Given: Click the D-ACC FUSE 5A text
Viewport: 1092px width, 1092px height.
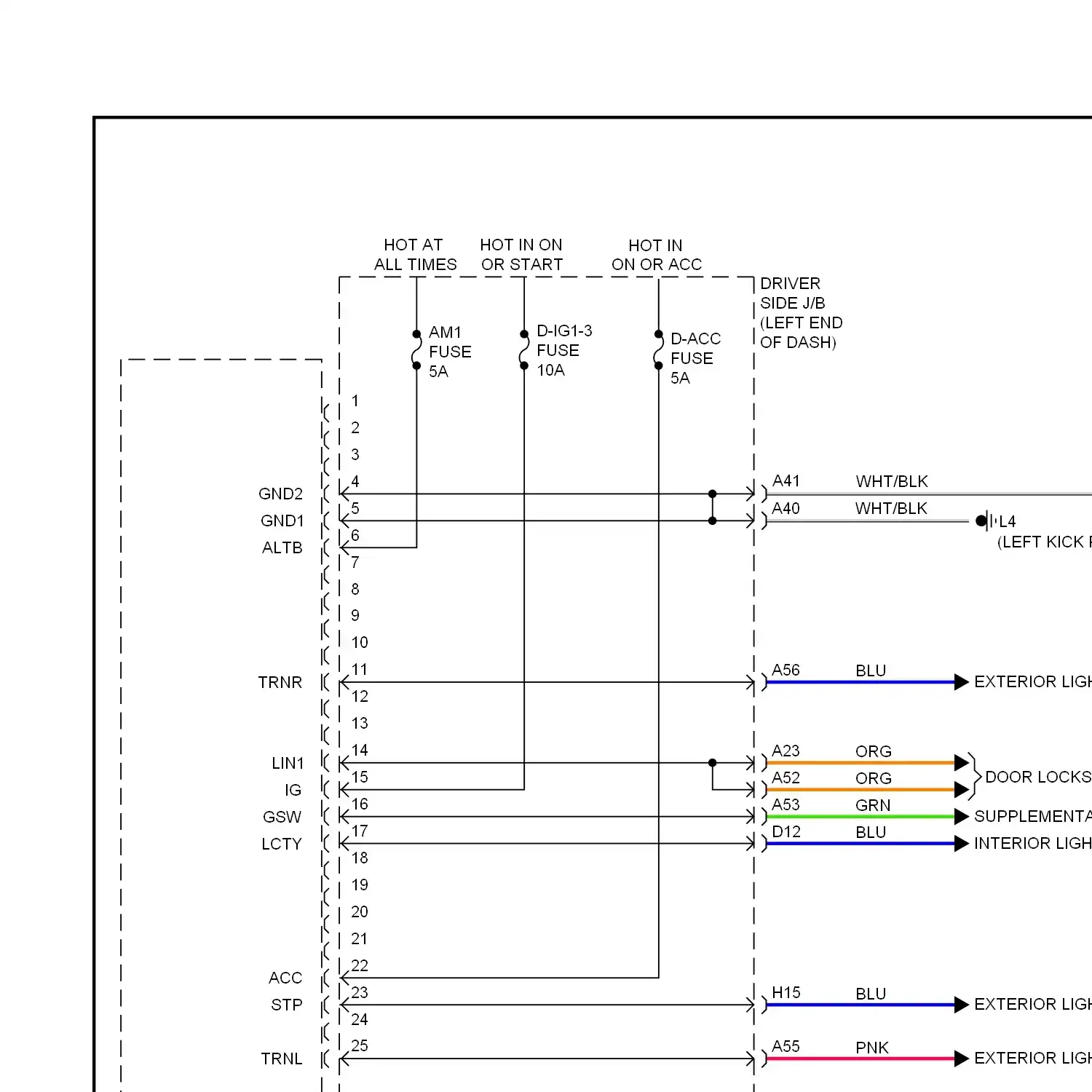Looking at the screenshot, I should click(x=695, y=358).
